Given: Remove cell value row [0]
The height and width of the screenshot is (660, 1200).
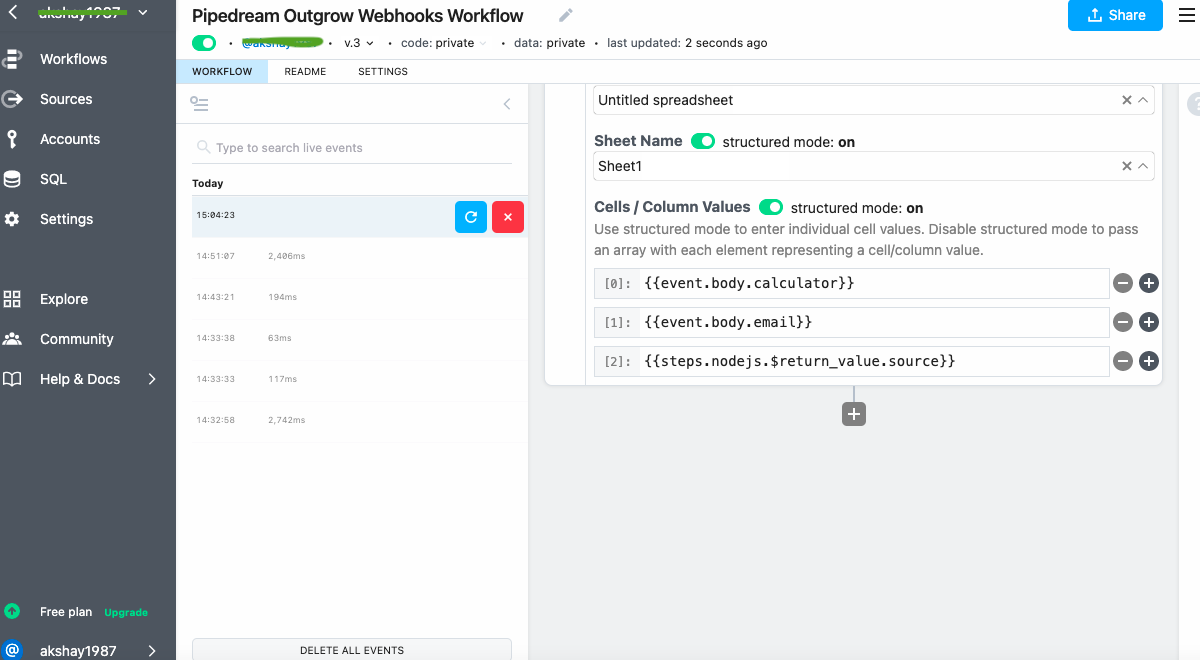Looking at the screenshot, I should point(1123,283).
